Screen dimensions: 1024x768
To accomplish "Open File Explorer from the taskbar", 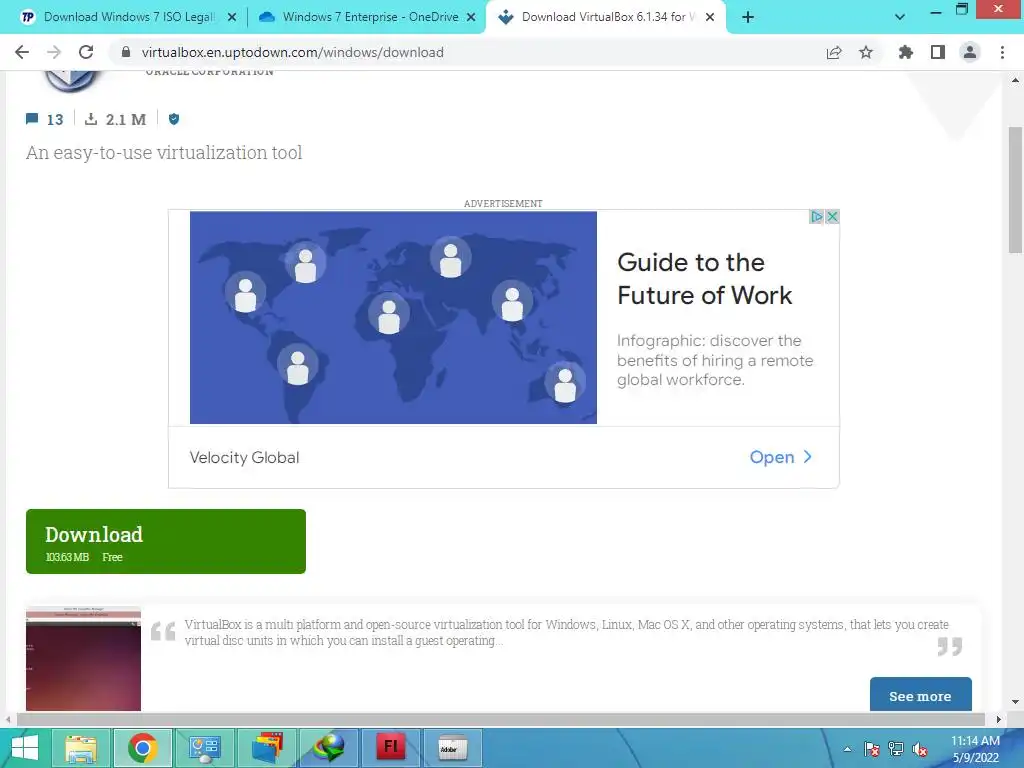I will click(81, 748).
